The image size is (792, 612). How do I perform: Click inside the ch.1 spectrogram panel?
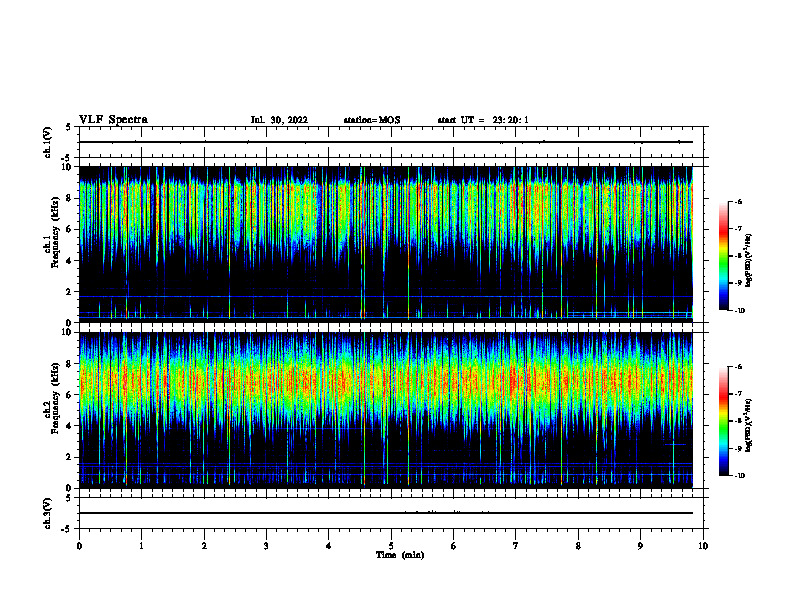pyautogui.click(x=386, y=244)
